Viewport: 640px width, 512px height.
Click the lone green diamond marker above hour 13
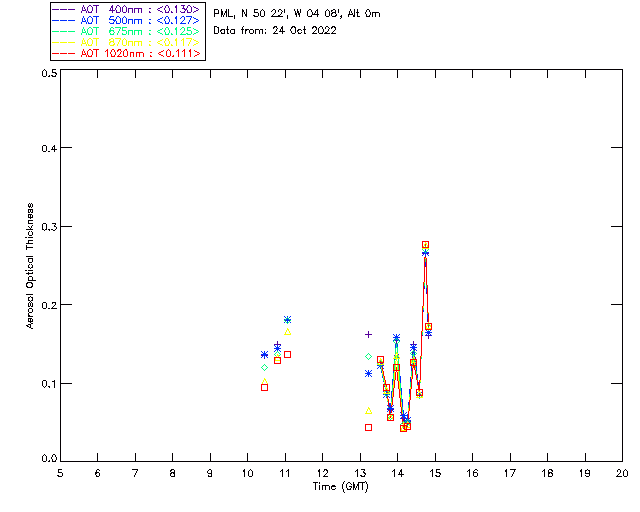pos(368,357)
